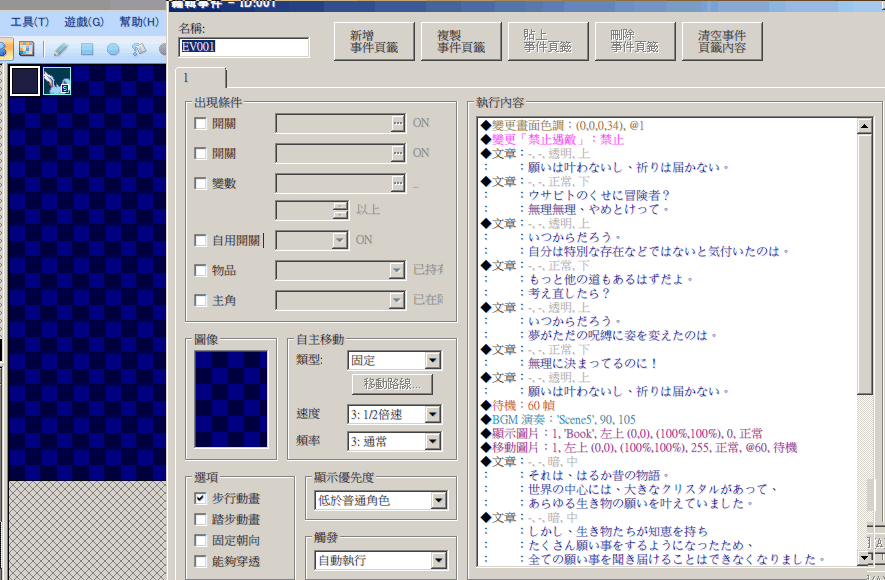Open the 遊戲(G) menu
885x580 pixels.
(x=84, y=22)
